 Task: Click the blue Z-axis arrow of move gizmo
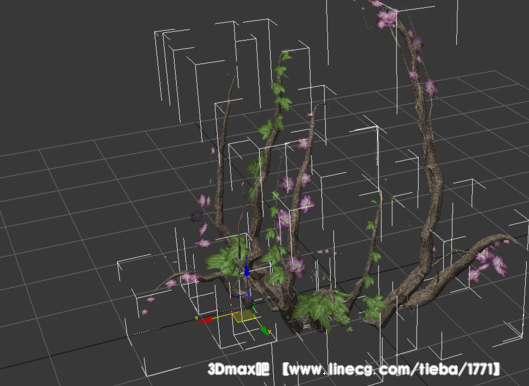pos(247,270)
